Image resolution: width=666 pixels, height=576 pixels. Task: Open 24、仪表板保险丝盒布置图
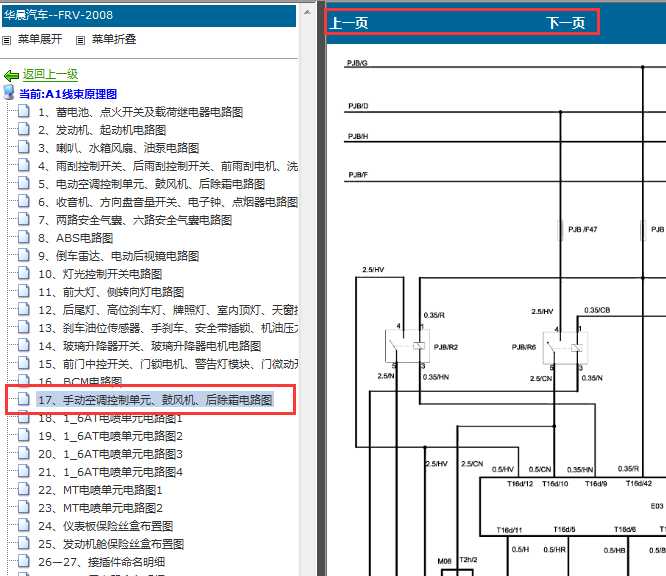106,526
